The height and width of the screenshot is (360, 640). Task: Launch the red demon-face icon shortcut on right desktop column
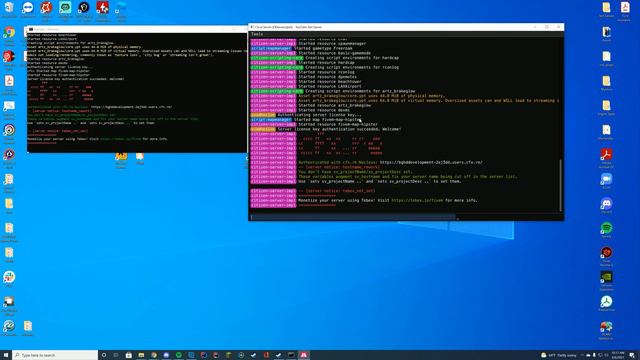click(606, 253)
